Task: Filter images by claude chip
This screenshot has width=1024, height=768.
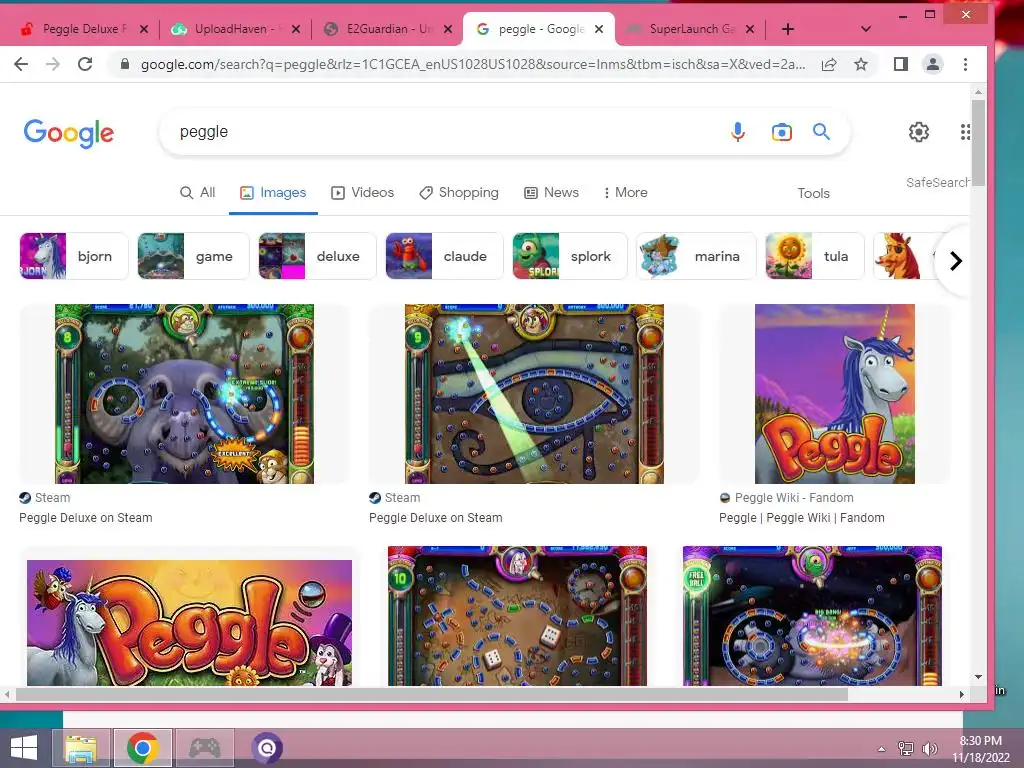Action: [x=444, y=256]
